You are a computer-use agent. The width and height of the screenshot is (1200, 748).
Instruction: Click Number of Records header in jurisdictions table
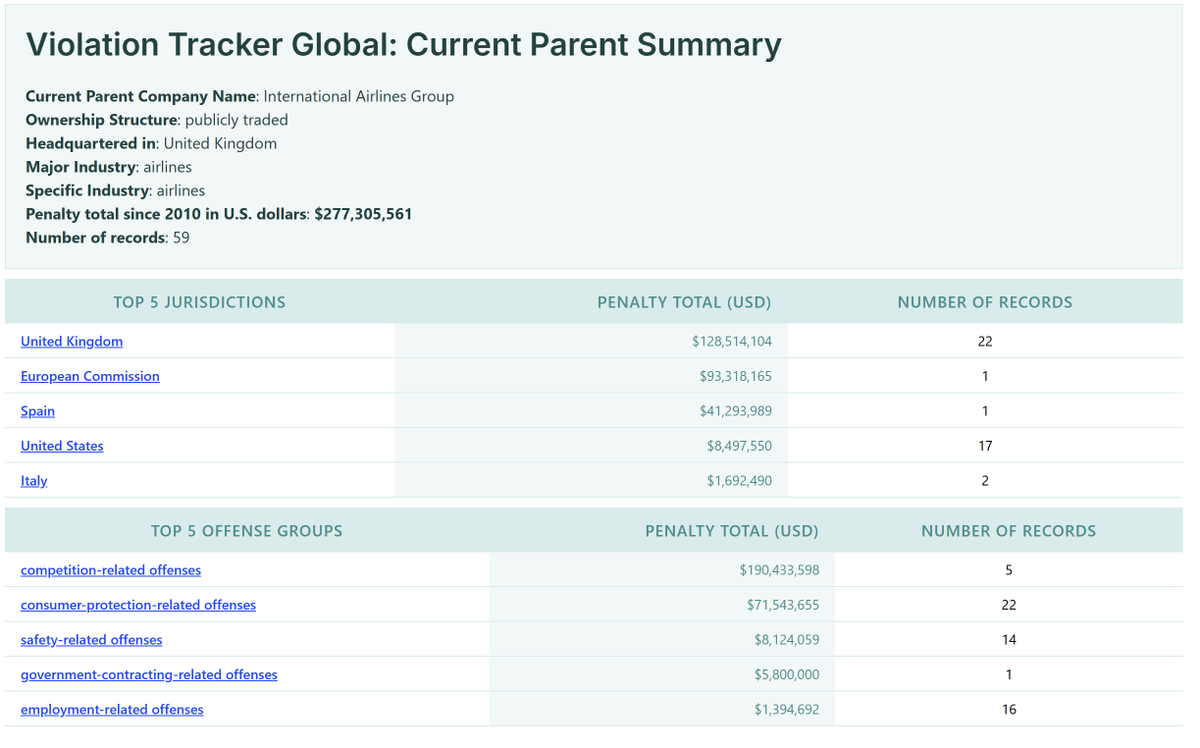(x=985, y=302)
